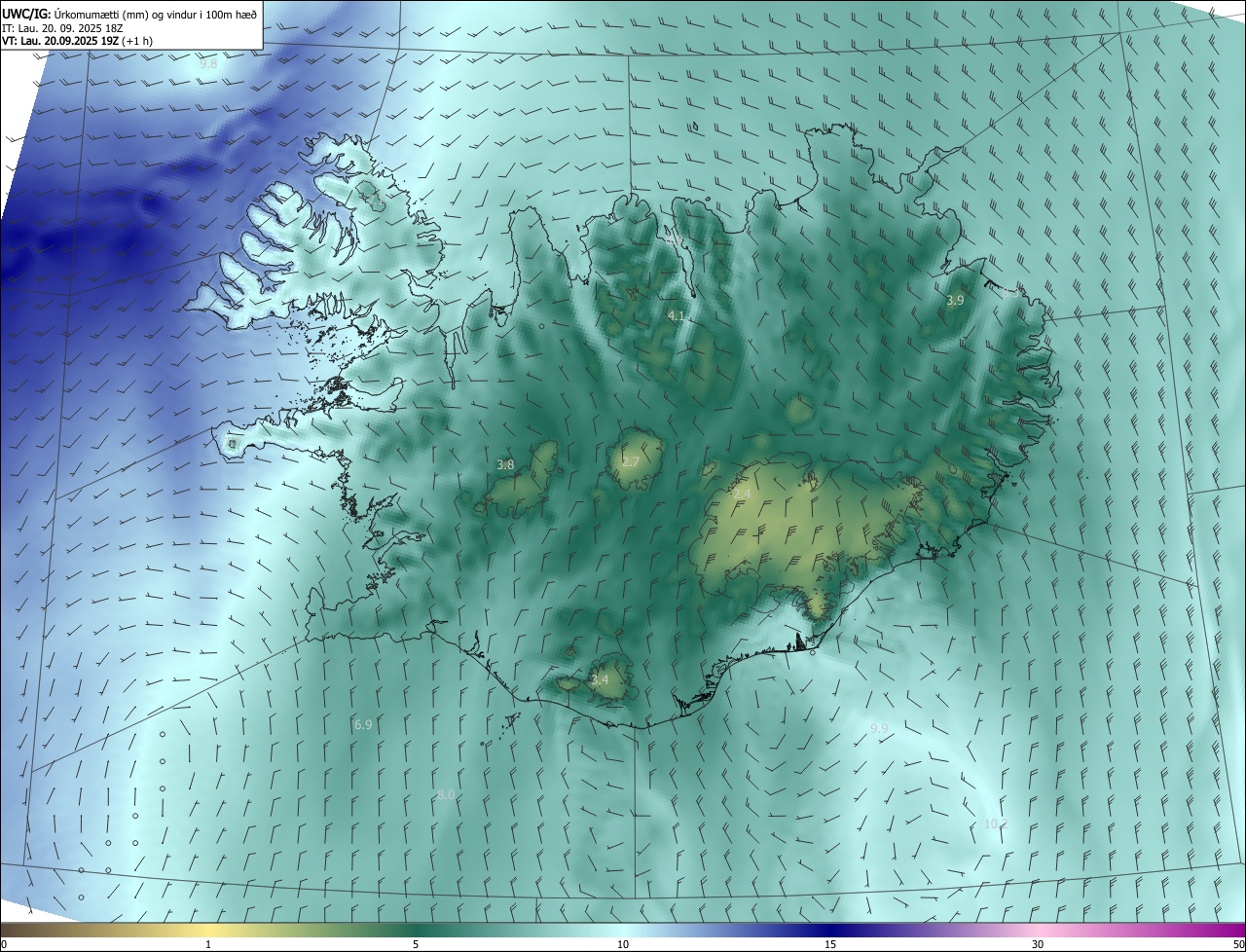
Task: Click the '30' tick label on the color scale
Action: 1038,944
